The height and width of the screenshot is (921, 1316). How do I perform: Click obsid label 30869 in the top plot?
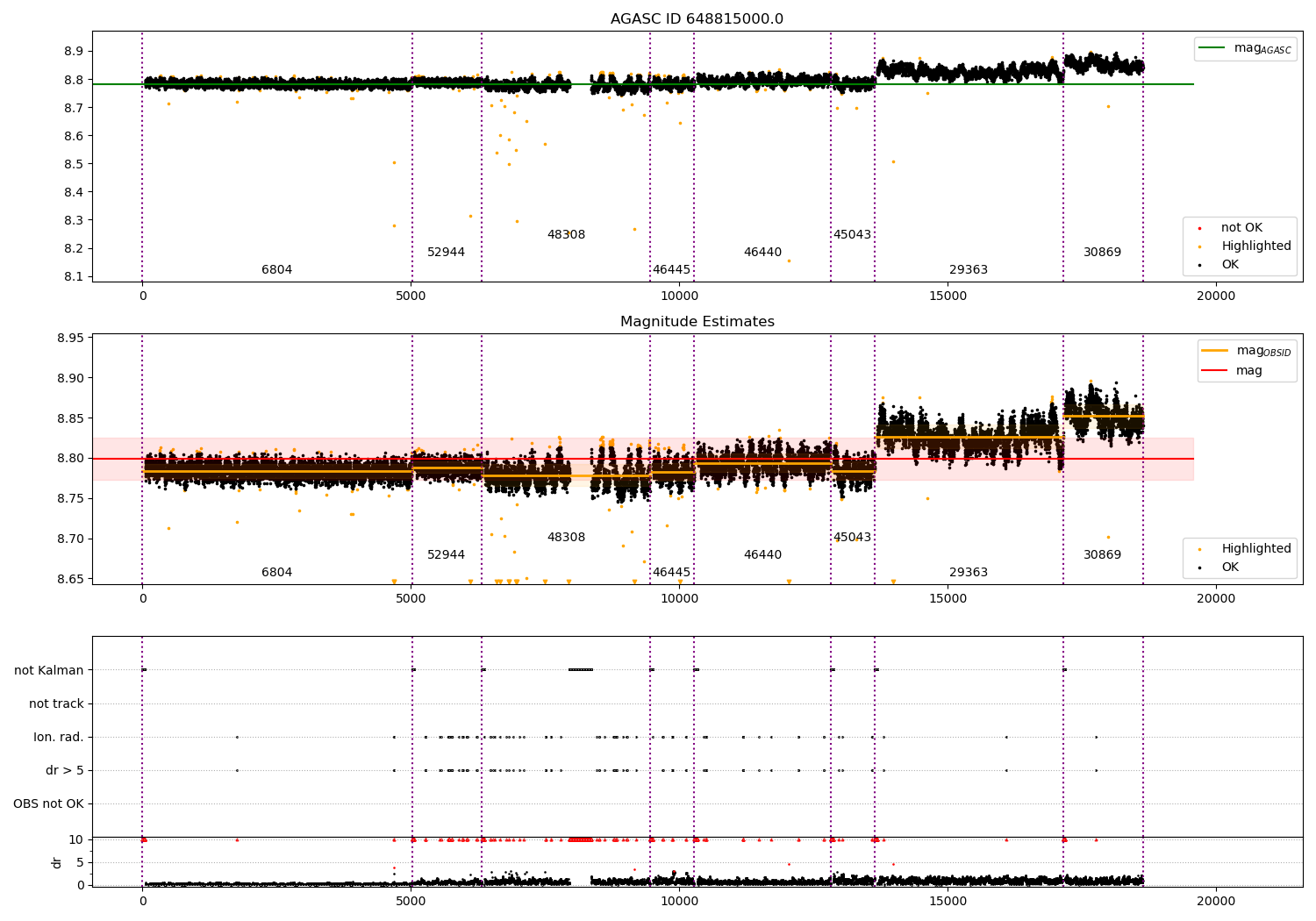point(1102,253)
